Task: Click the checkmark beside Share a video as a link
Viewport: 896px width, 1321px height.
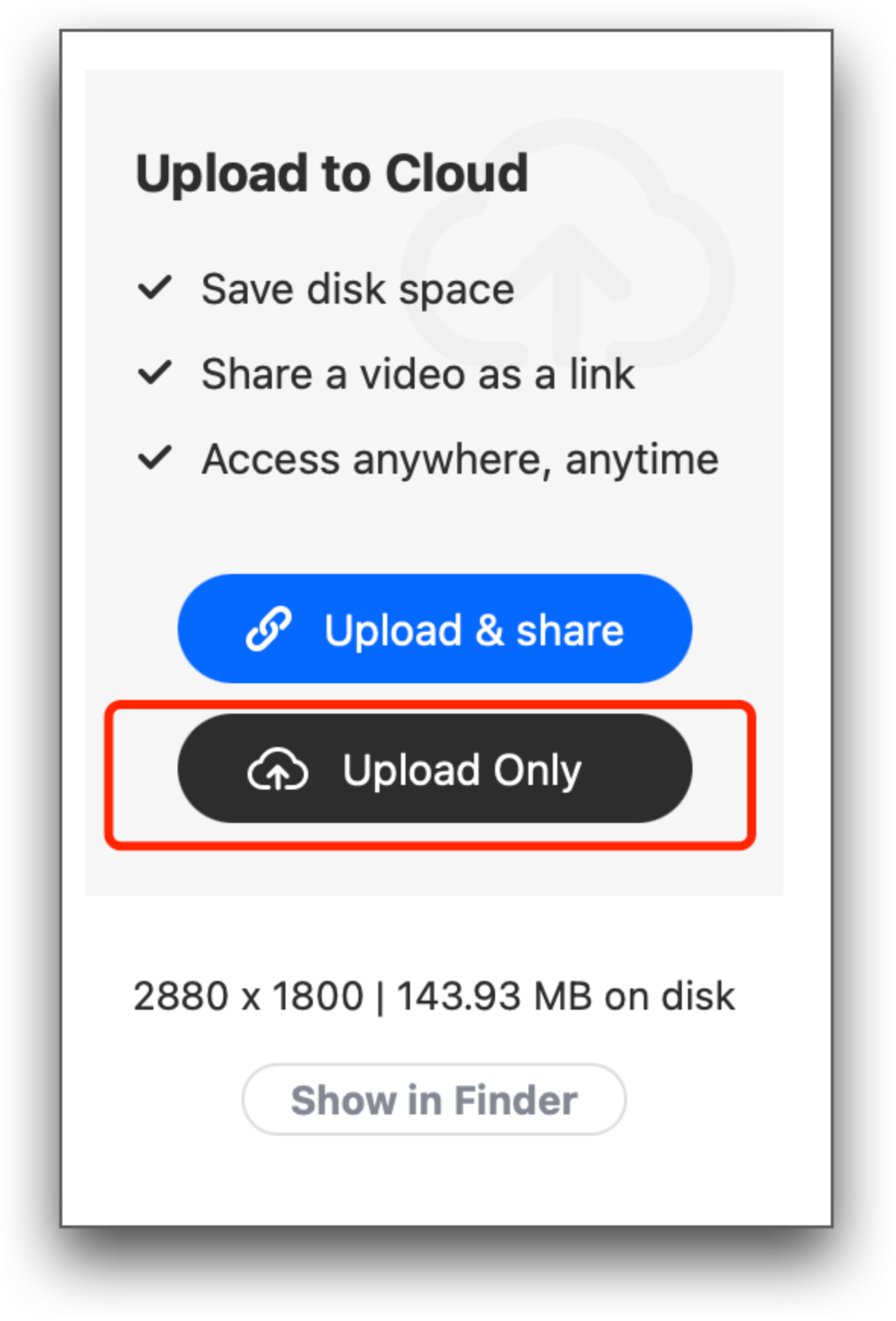Action: [x=155, y=373]
